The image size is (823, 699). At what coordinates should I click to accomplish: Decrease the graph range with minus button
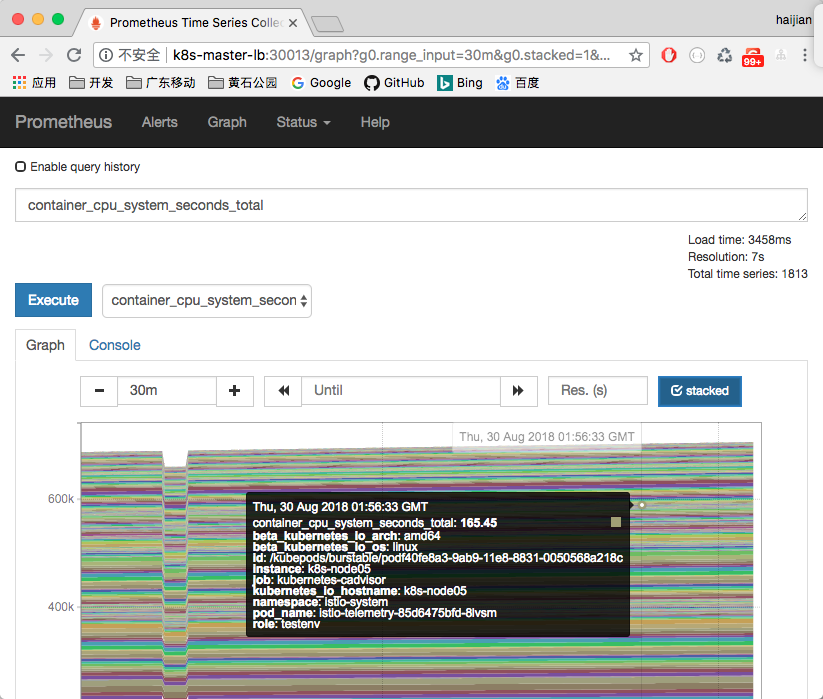click(99, 391)
